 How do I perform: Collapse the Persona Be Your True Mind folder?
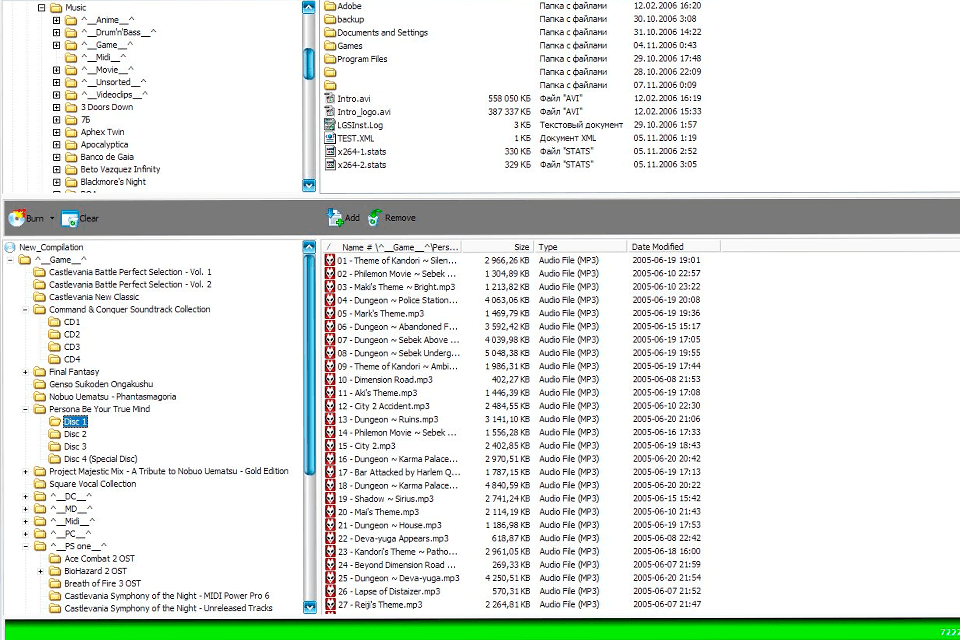pos(26,409)
